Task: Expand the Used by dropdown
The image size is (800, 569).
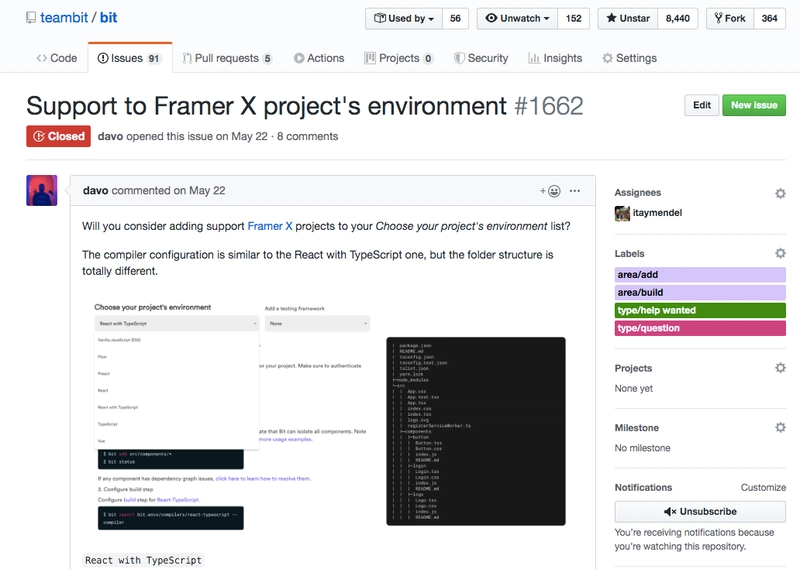Action: (x=405, y=18)
